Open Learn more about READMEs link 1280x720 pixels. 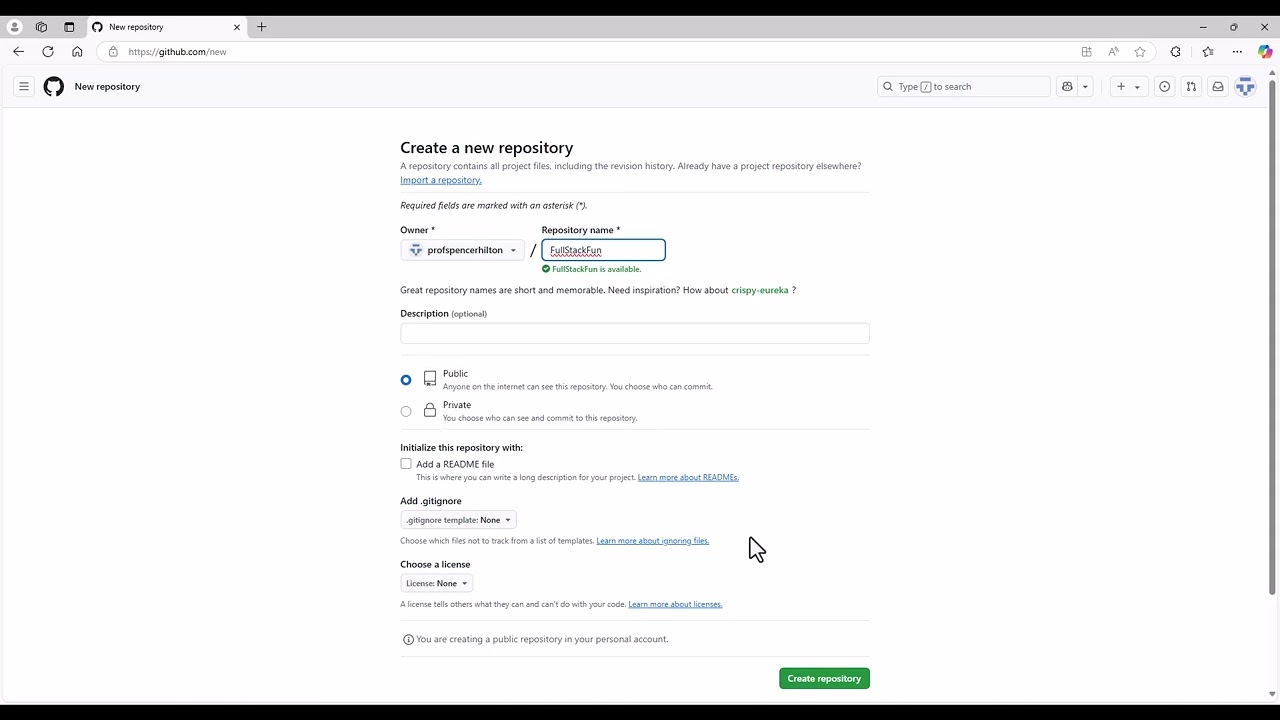pos(688,478)
